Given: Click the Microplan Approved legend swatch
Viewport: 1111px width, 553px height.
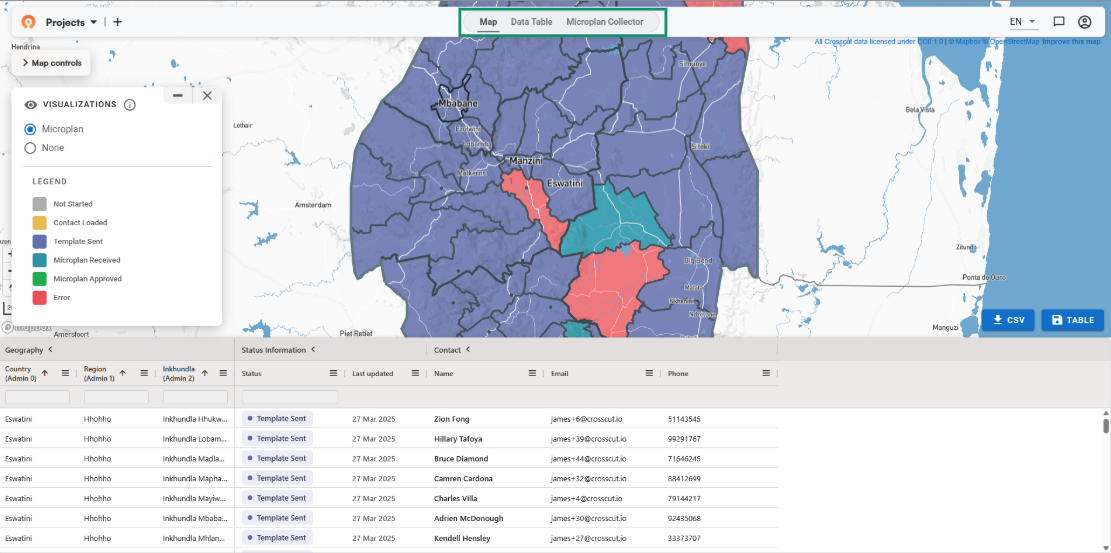Looking at the screenshot, I should (x=40, y=279).
